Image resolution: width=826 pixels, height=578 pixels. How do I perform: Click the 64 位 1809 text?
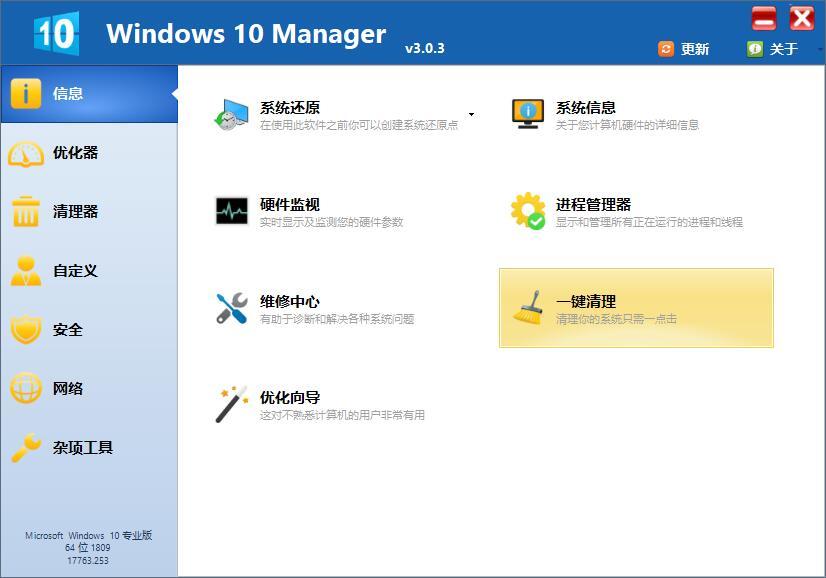point(87,547)
